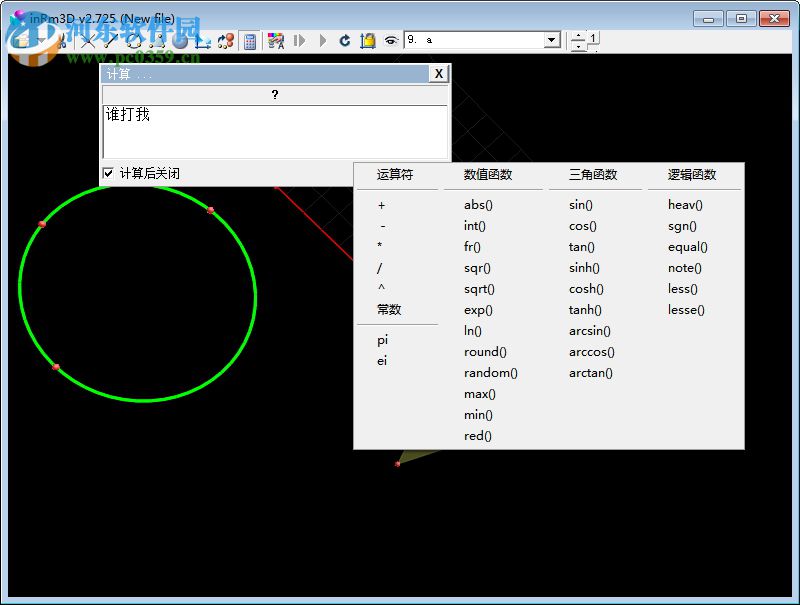
Task: Click the locked folder toolbar icon
Action: (x=368, y=41)
